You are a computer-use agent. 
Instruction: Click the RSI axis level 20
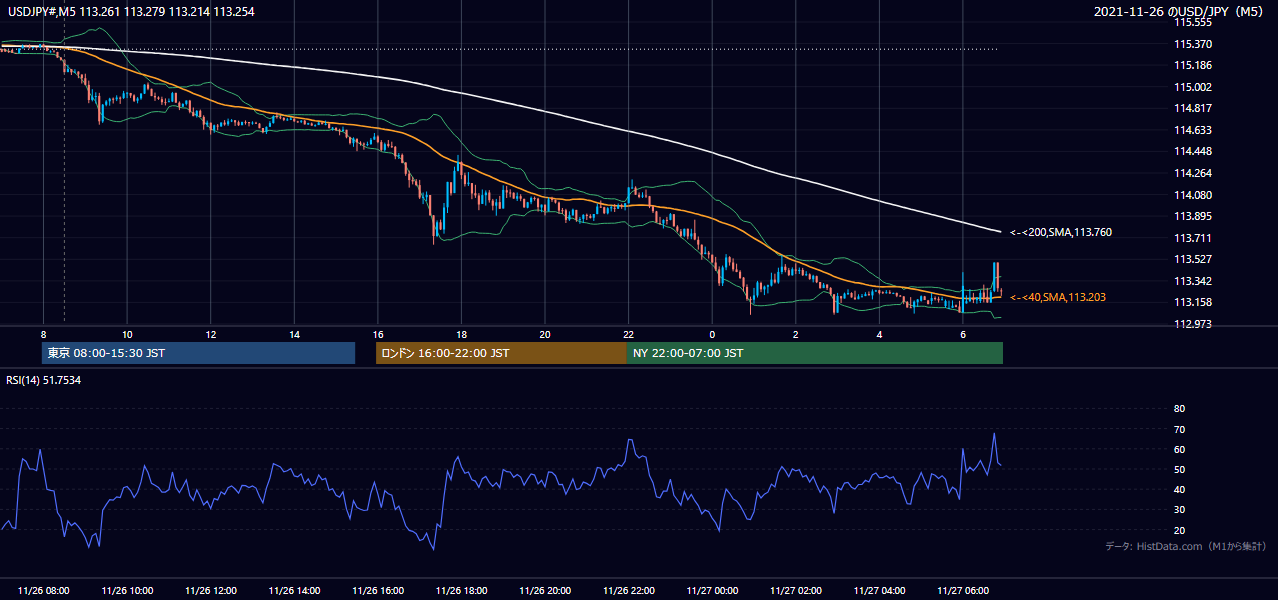[1179, 530]
